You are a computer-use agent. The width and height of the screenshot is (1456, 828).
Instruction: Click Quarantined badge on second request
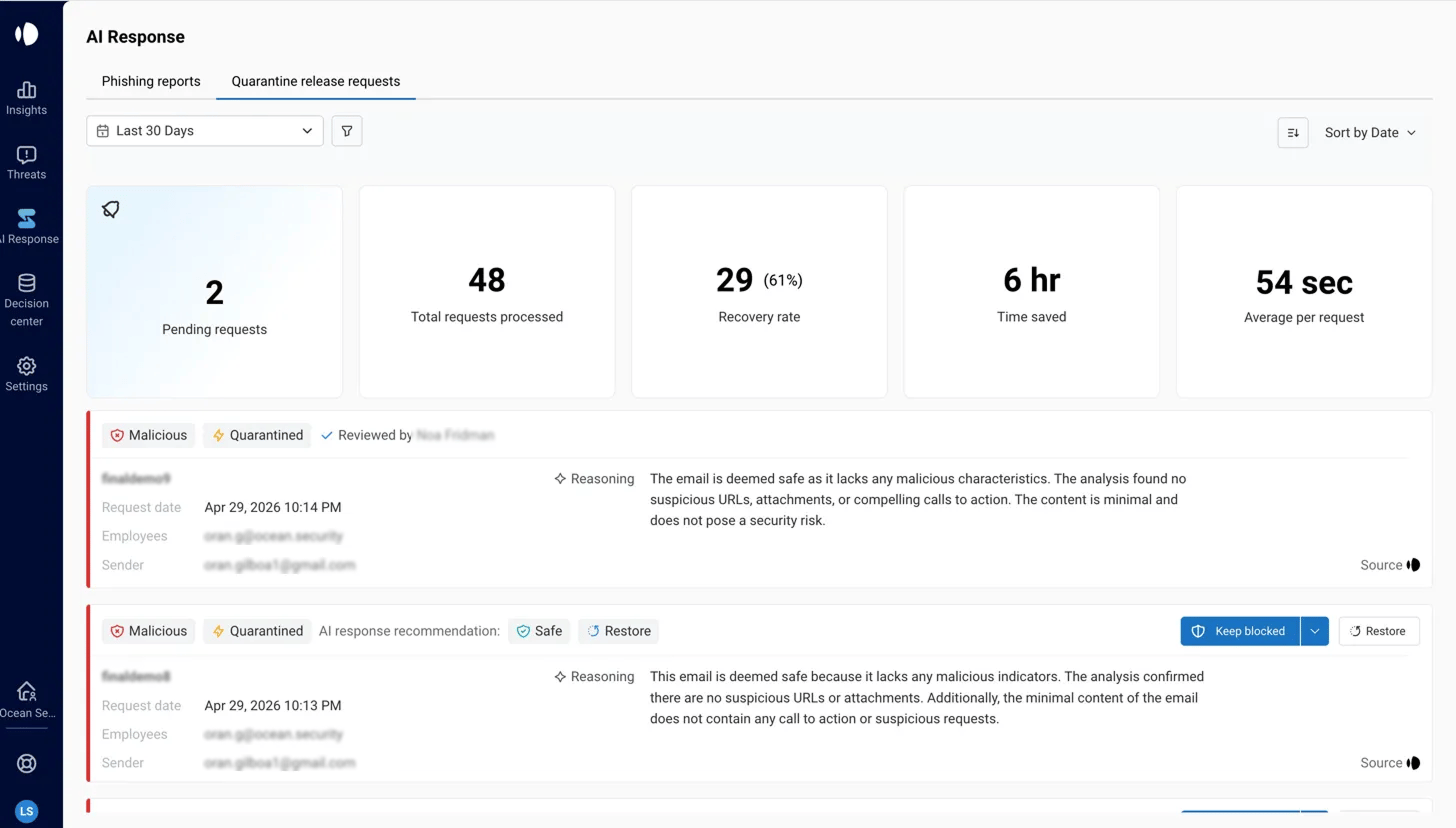click(x=257, y=631)
